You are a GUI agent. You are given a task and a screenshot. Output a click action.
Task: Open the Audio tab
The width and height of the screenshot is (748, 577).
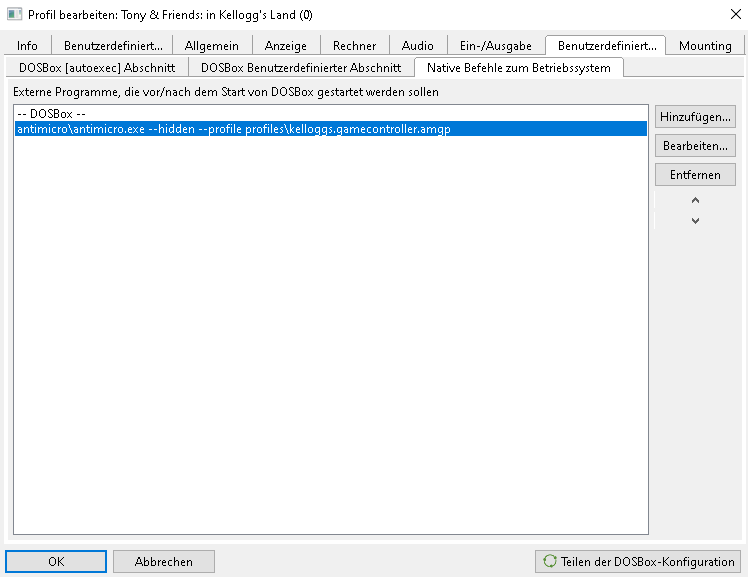click(418, 46)
